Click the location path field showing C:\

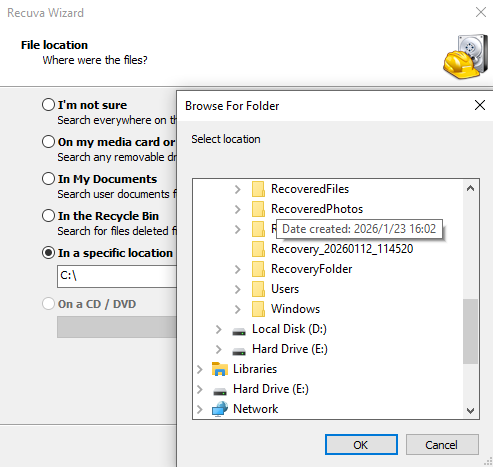click(117, 276)
